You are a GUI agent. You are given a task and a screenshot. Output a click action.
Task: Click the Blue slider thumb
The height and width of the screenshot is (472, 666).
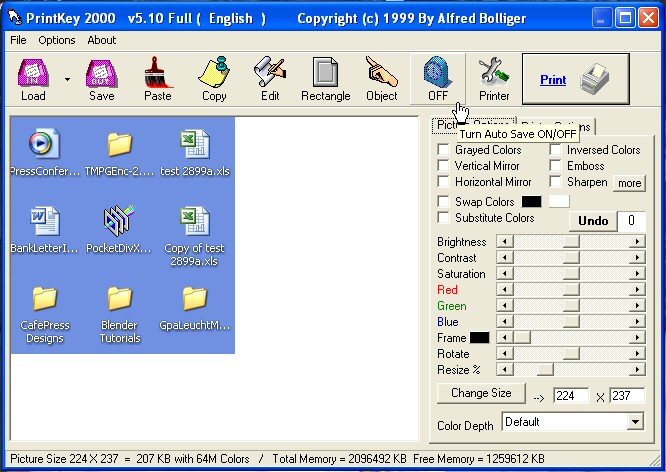572,322
